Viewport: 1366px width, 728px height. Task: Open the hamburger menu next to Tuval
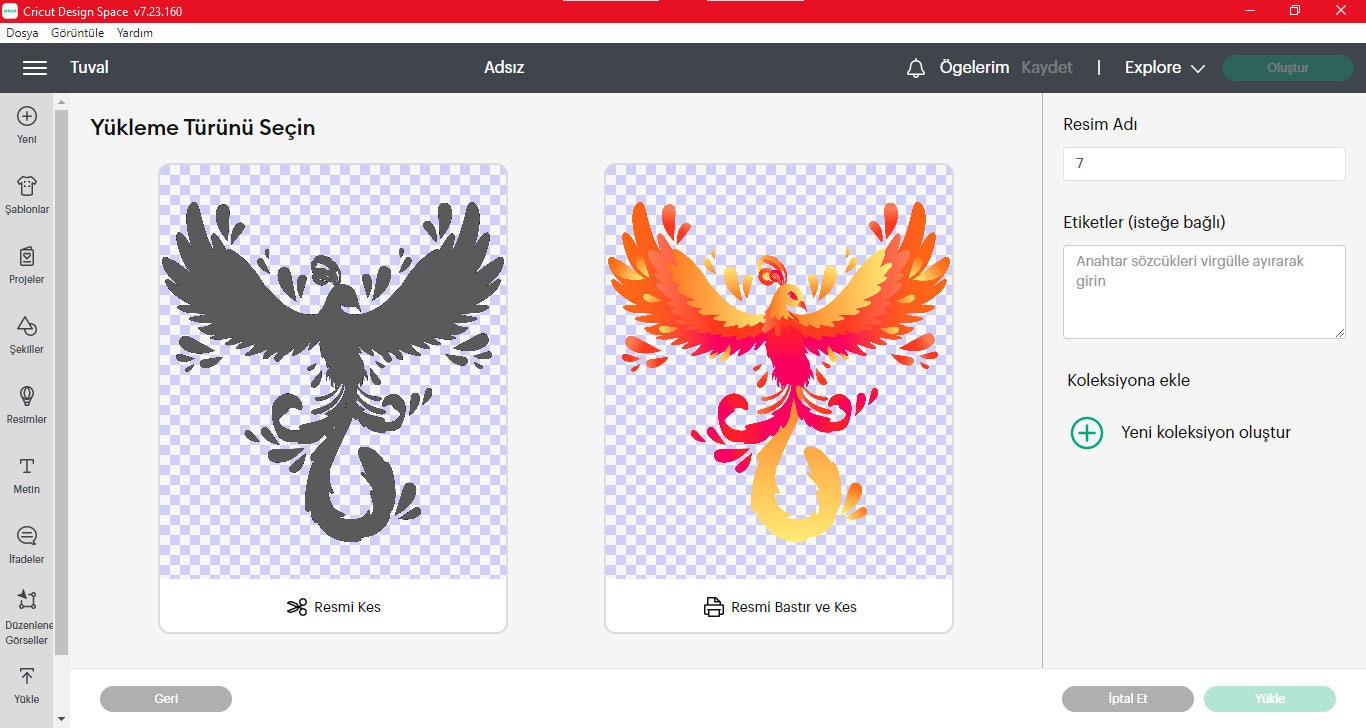35,68
